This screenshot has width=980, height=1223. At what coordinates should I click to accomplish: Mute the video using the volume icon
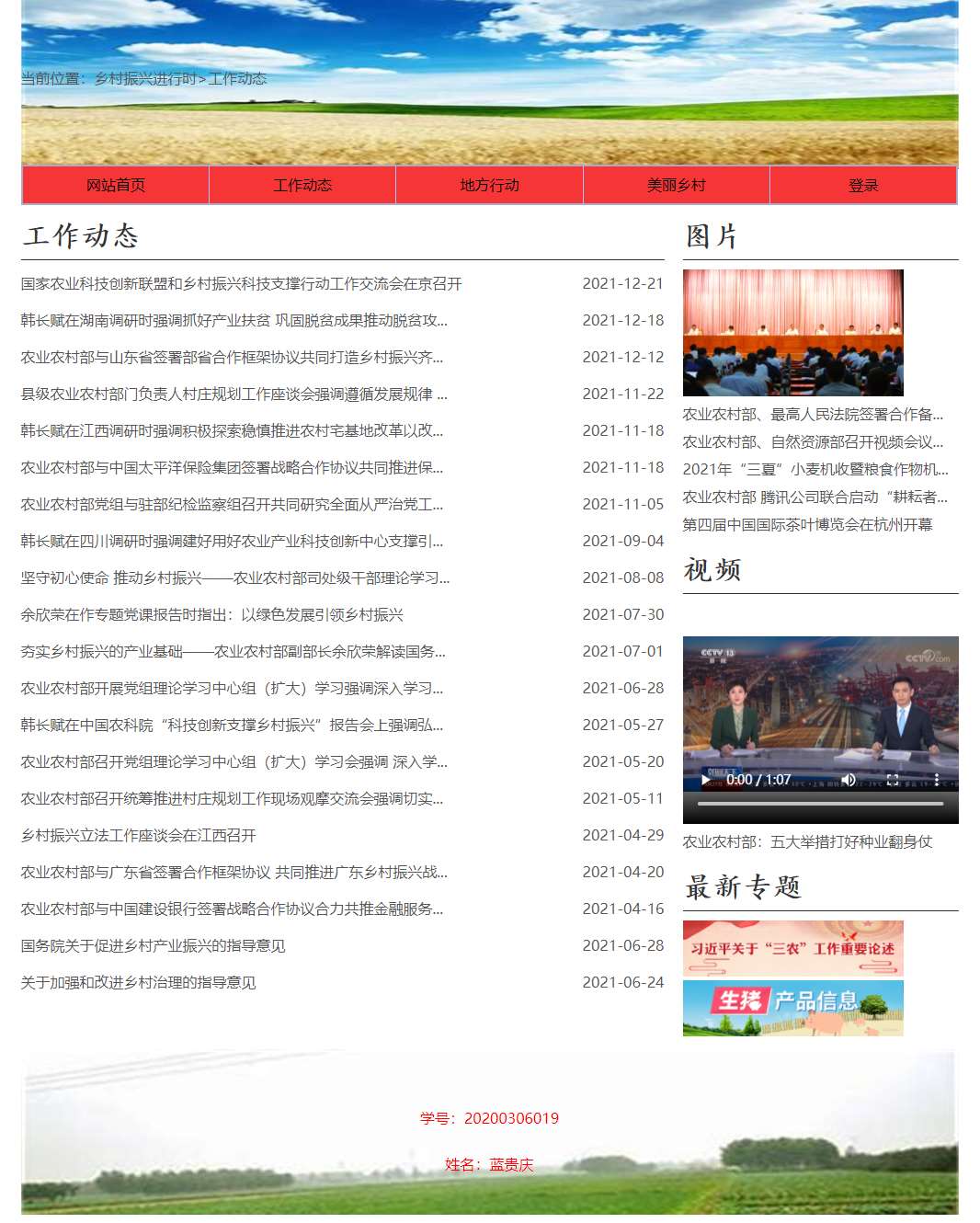pos(848,780)
